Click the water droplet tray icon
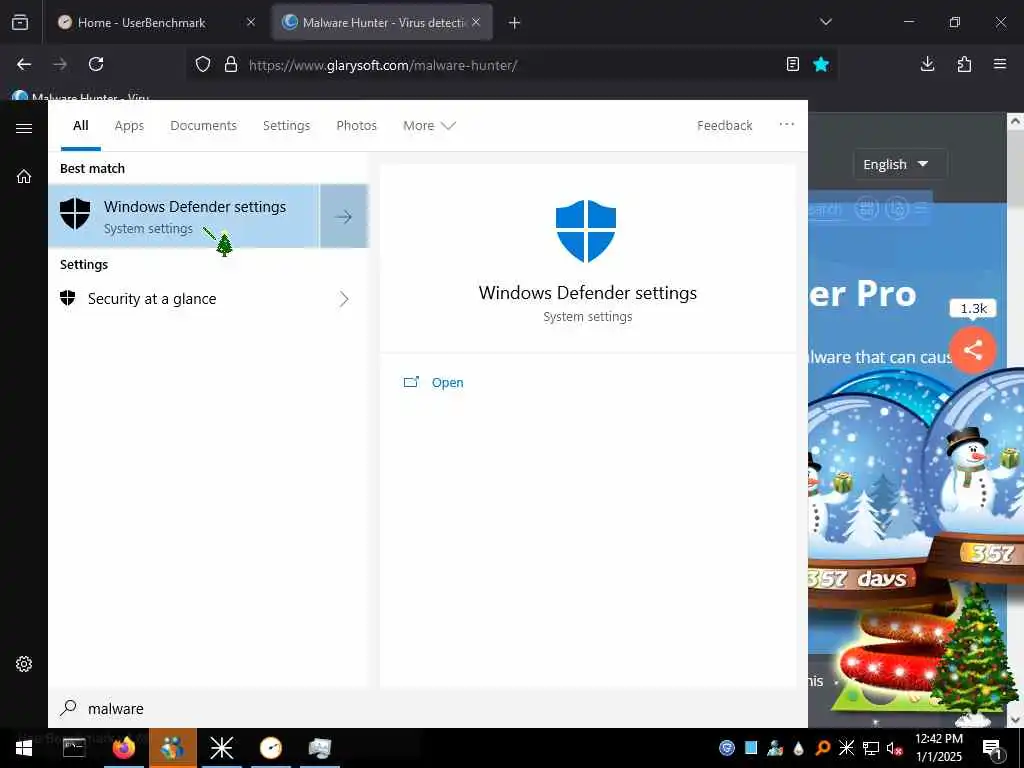 799,748
